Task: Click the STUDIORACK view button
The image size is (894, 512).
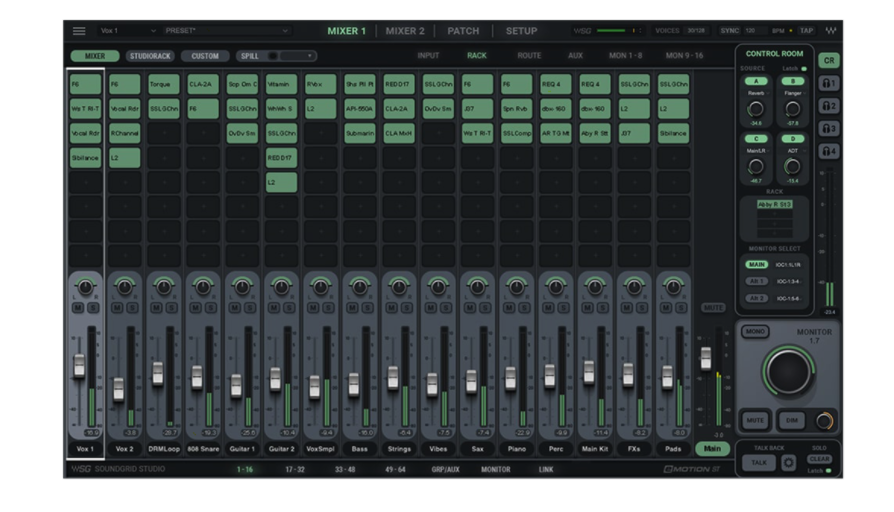Action: point(150,56)
